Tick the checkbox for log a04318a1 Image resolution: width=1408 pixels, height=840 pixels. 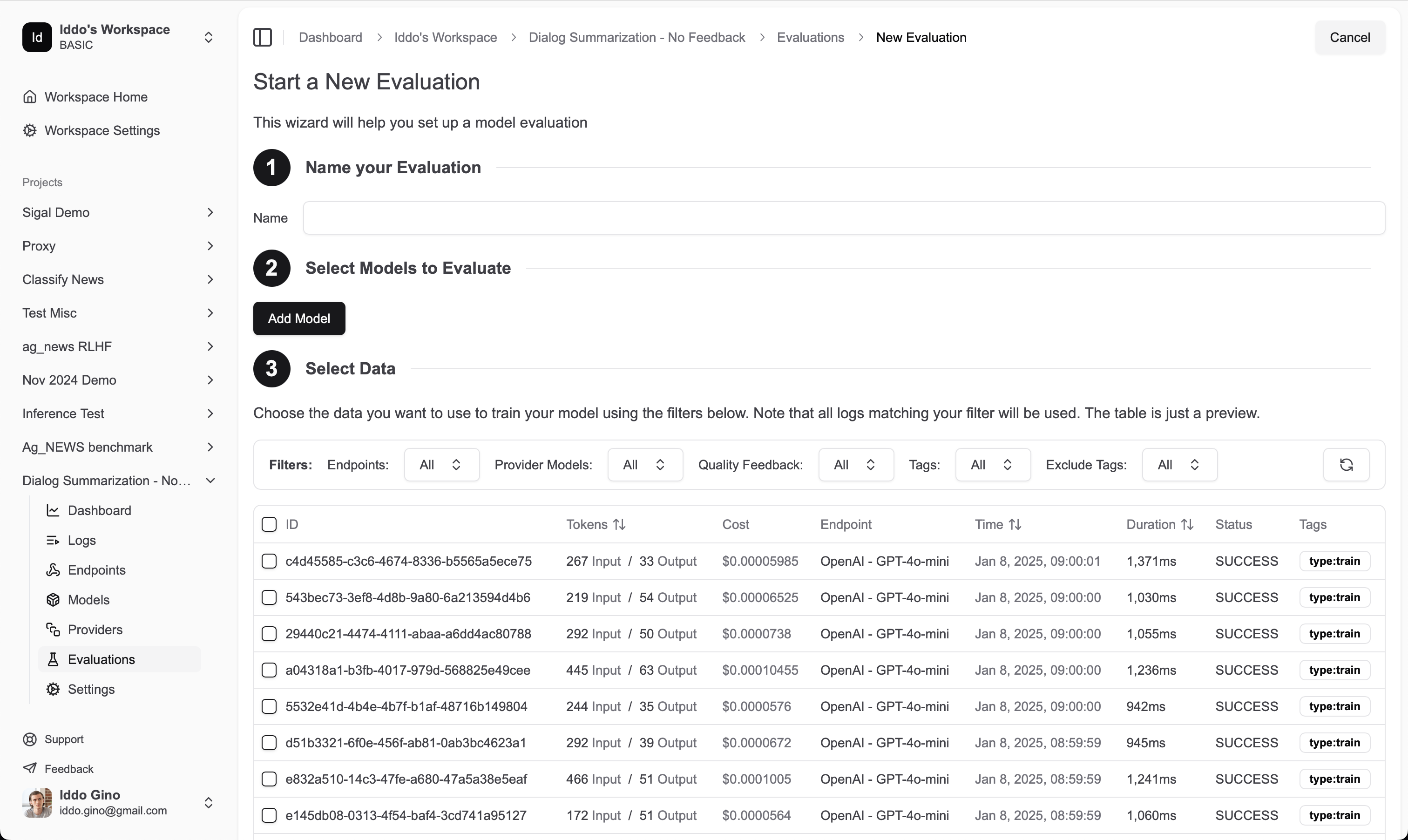coord(270,670)
